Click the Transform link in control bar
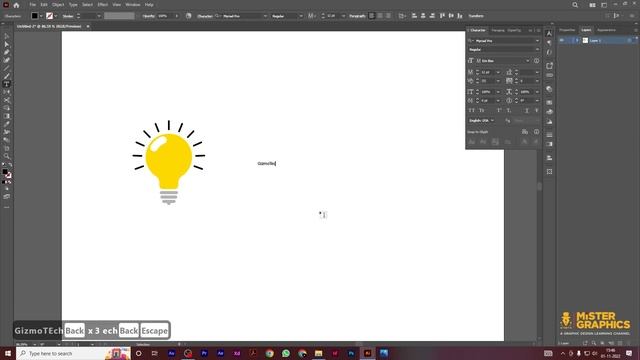Viewport: 640px width, 360px height. 476,16
